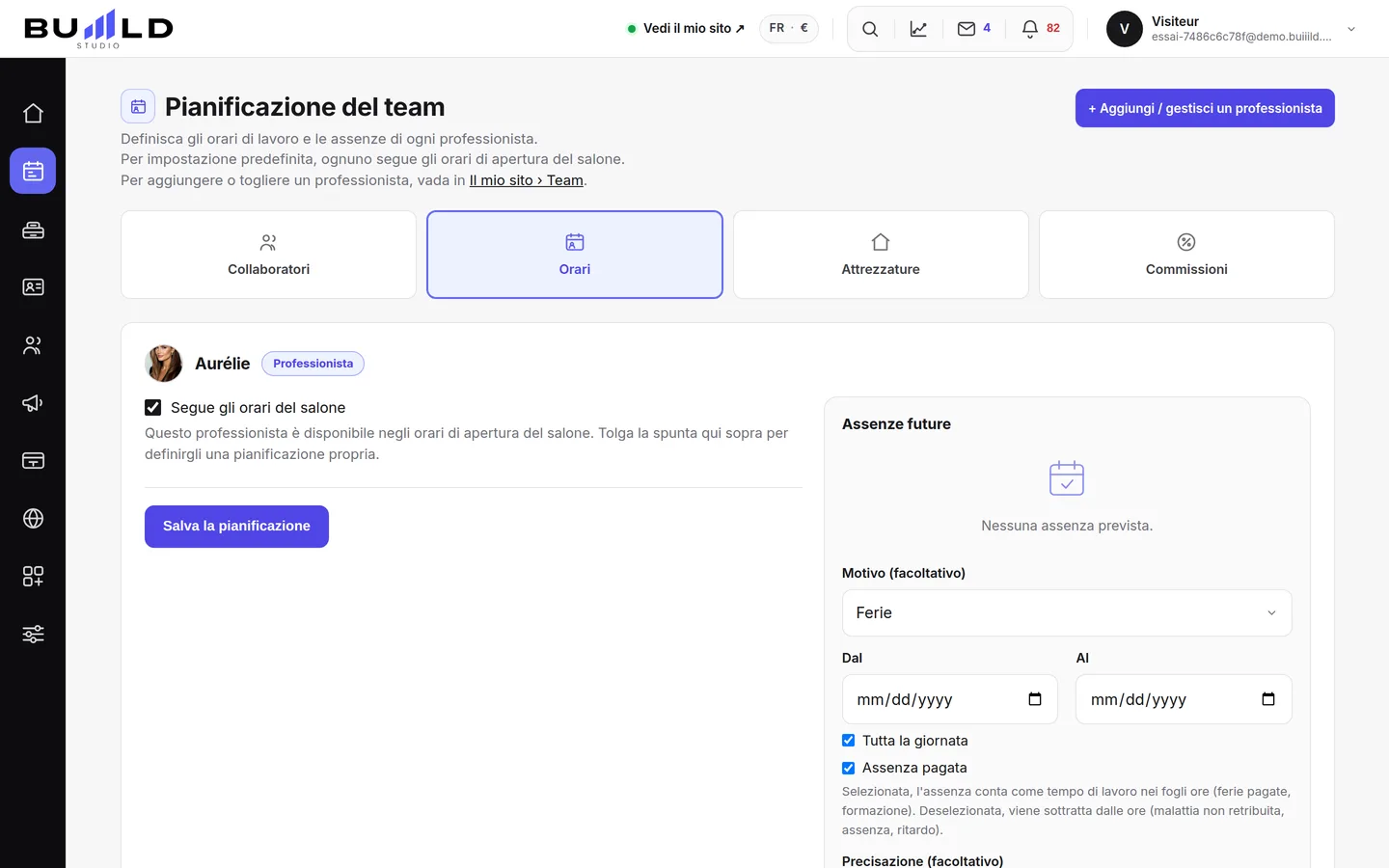
Task: Click the planning calendar icon beside page title
Action: [x=138, y=106]
